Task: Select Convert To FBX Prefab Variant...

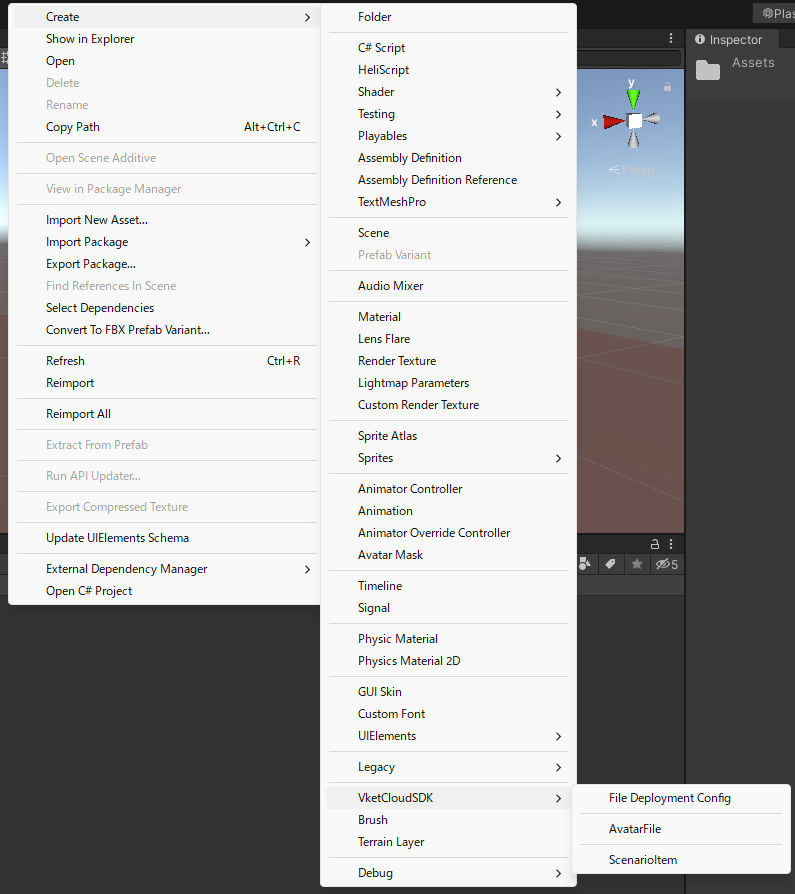Action: click(x=166, y=330)
